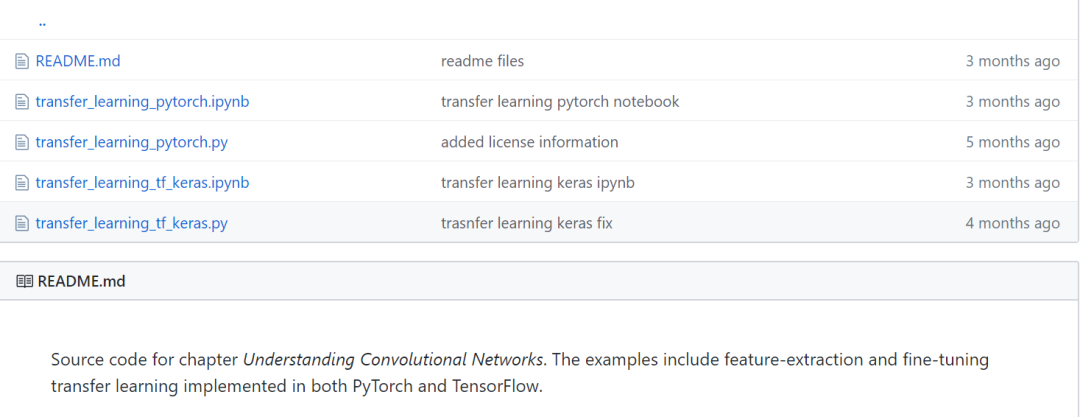
Task: Click the README.md panel header title
Action: pyautogui.click(x=81, y=281)
